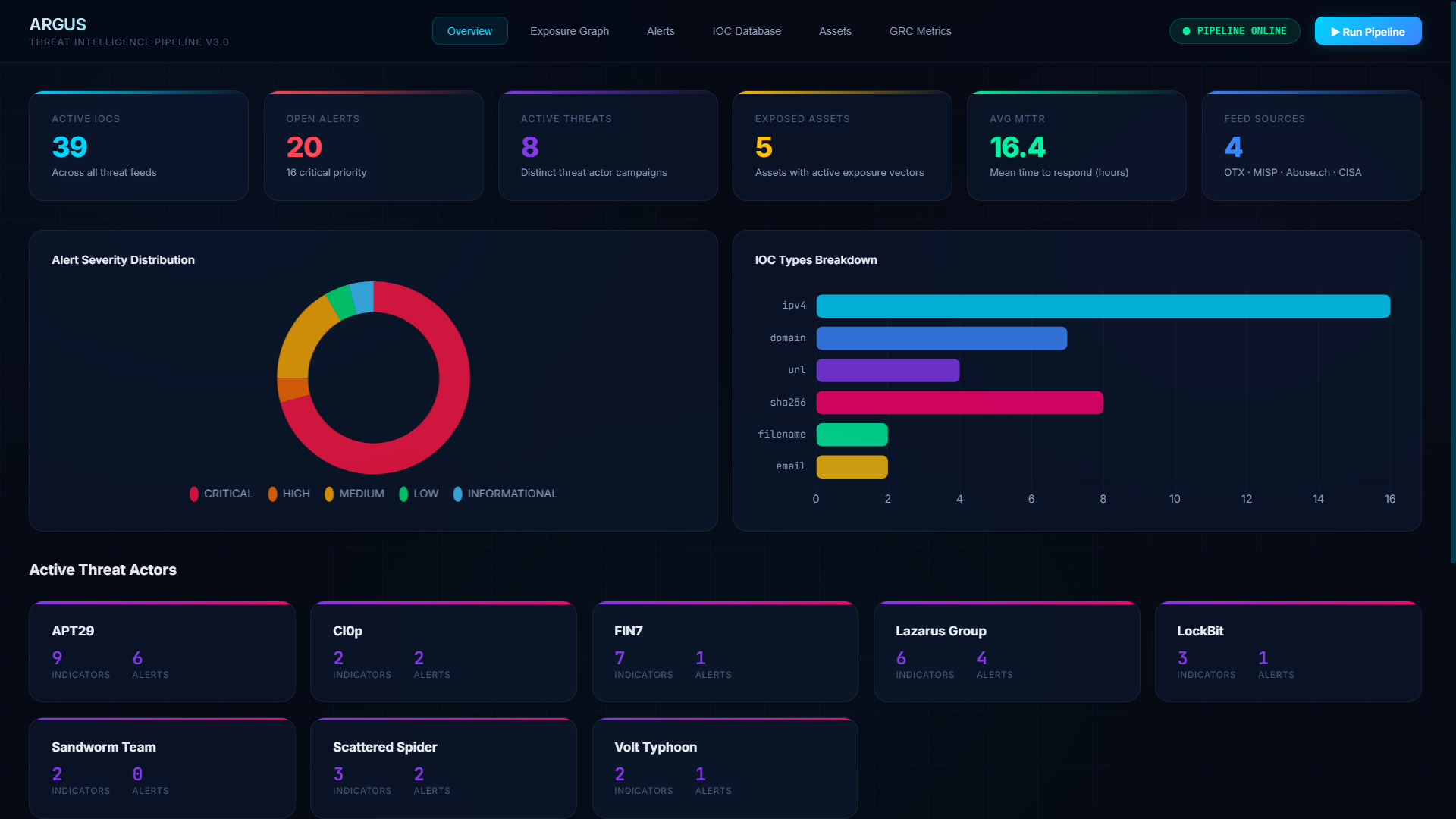Open the Assets tab

point(835,31)
